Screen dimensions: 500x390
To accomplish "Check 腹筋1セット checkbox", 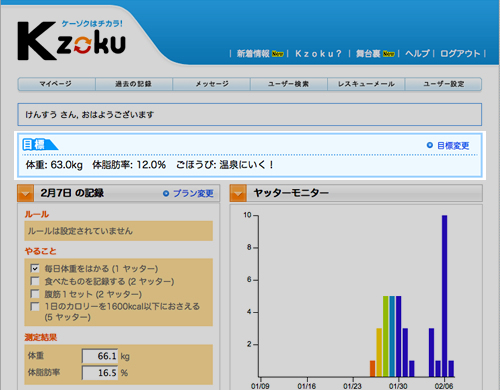I will tap(35, 294).
